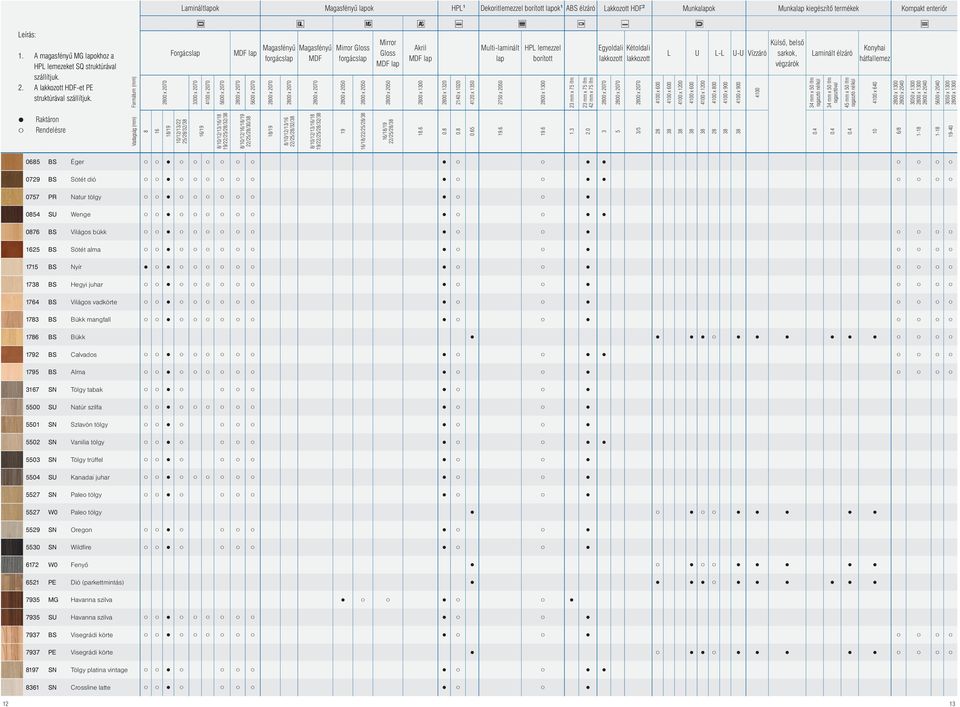This screenshot has width=960, height=707.
Task: Choose the 1715 Nyír swatch
Action: [x=12, y=267]
